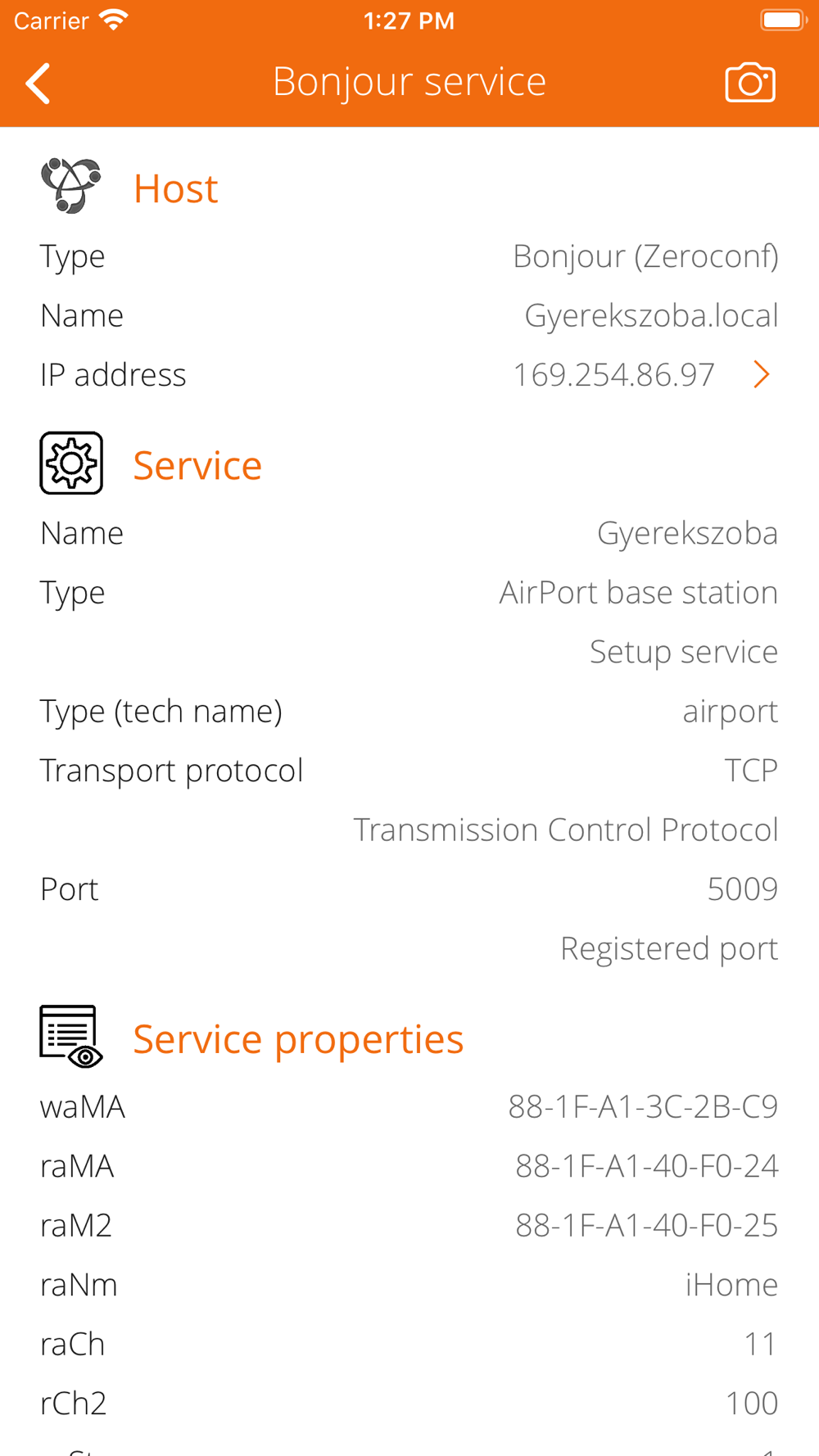This screenshot has width=819, height=1456.
Task: Tap the AirPort base station type
Action: [x=638, y=593]
